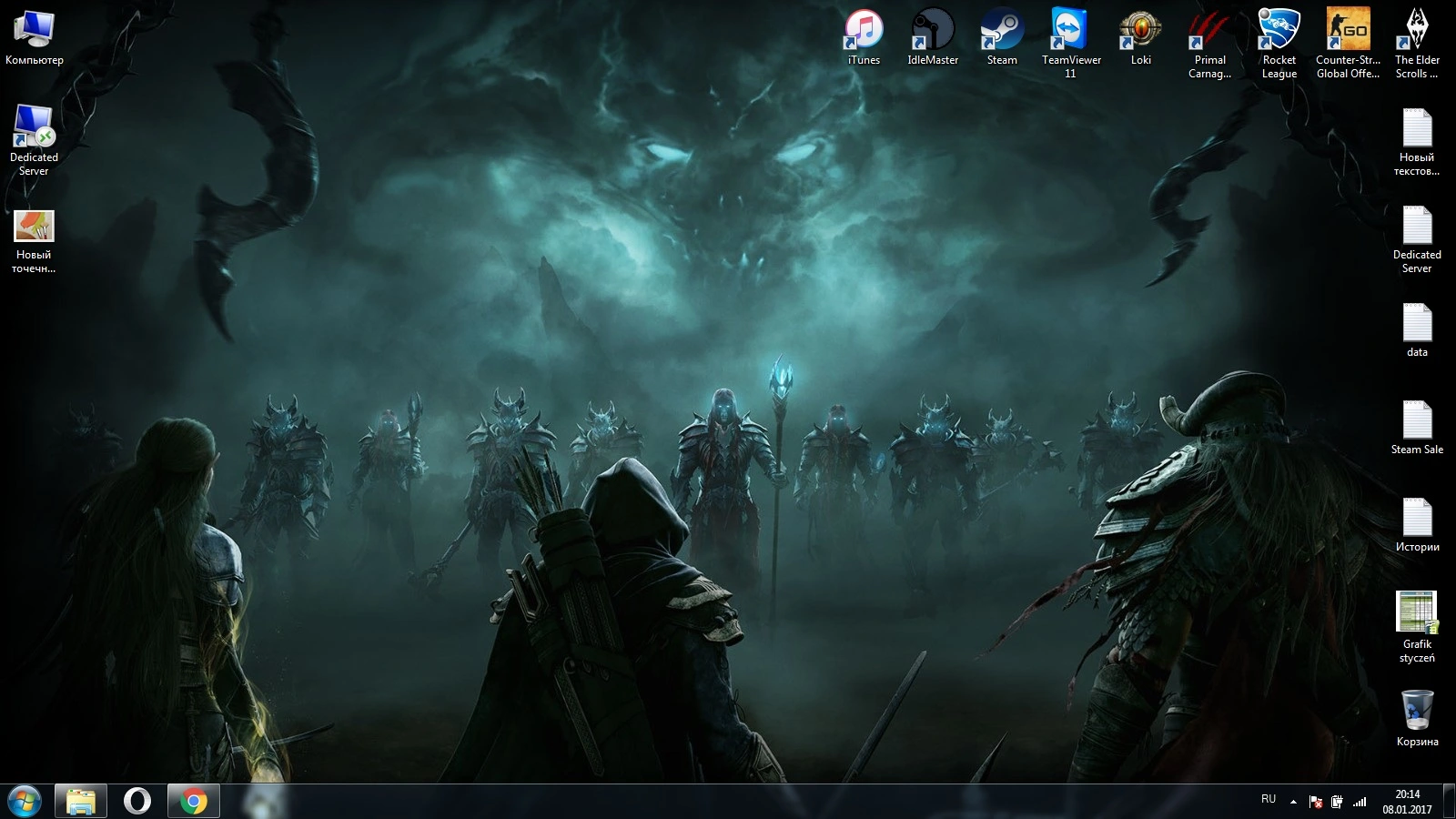
Task: Check the power status tray icon
Action: click(1337, 802)
